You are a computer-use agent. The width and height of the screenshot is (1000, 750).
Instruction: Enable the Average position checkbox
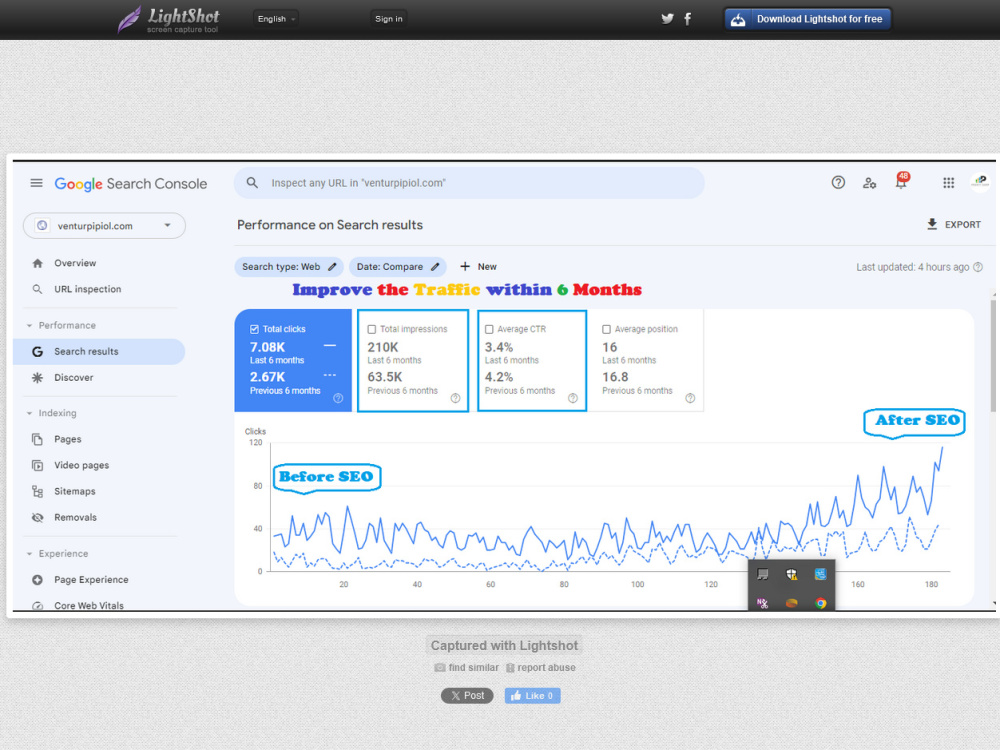coord(607,330)
